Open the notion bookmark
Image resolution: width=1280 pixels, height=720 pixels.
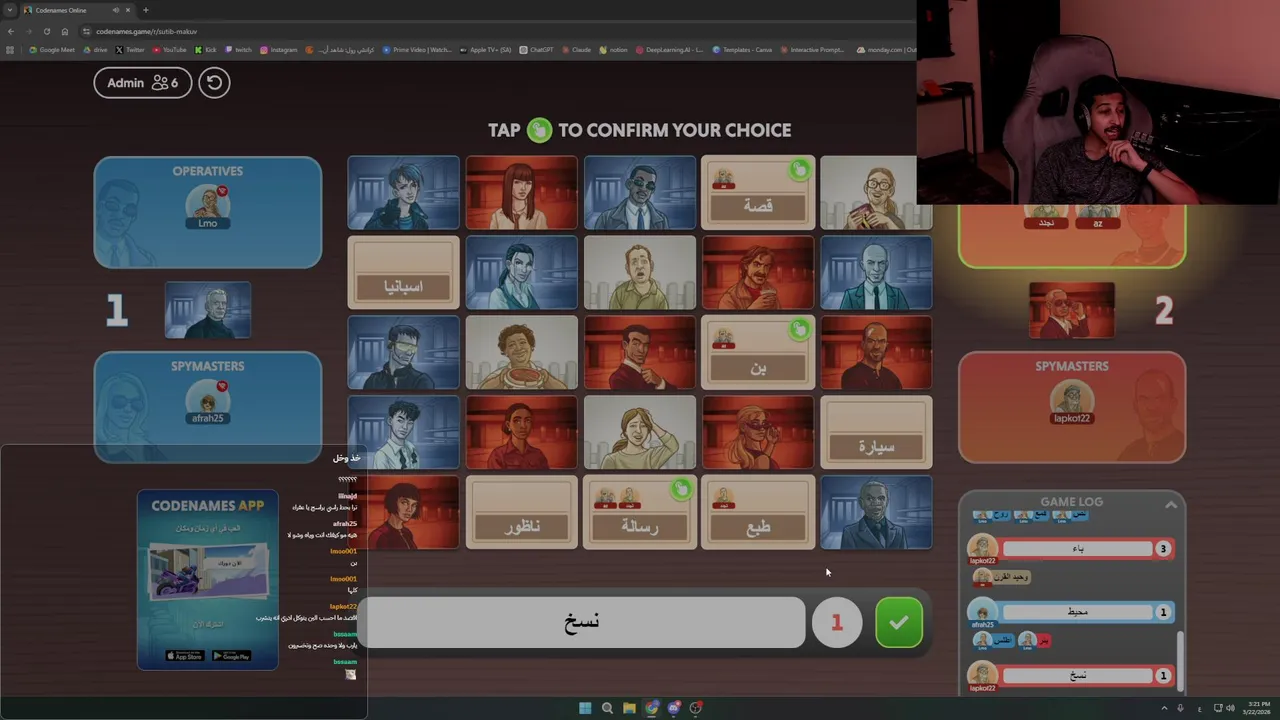[613, 50]
